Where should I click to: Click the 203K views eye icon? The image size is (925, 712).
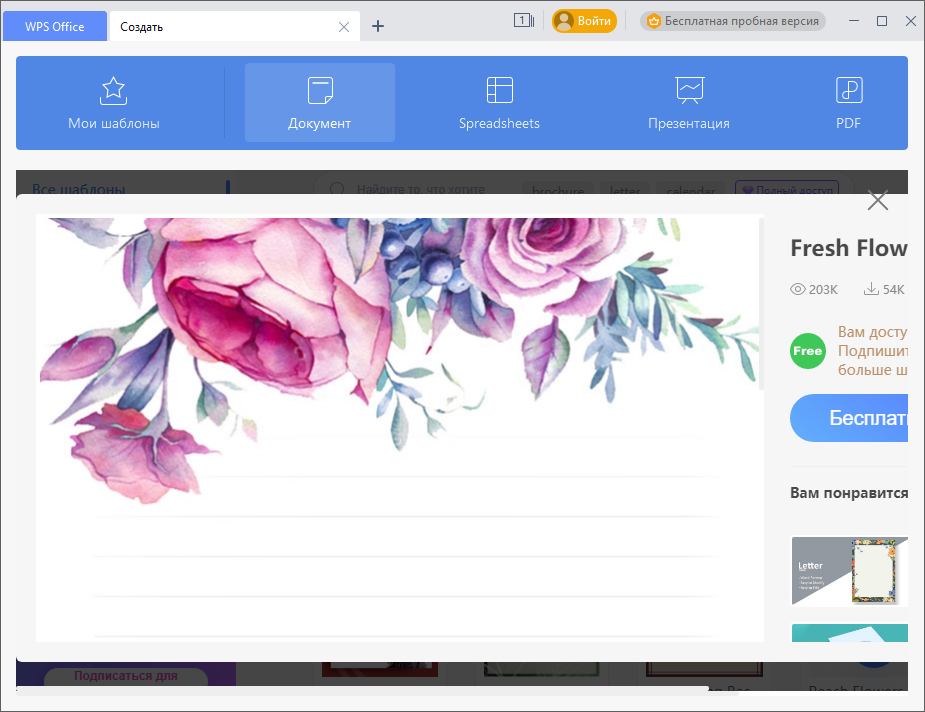point(798,289)
